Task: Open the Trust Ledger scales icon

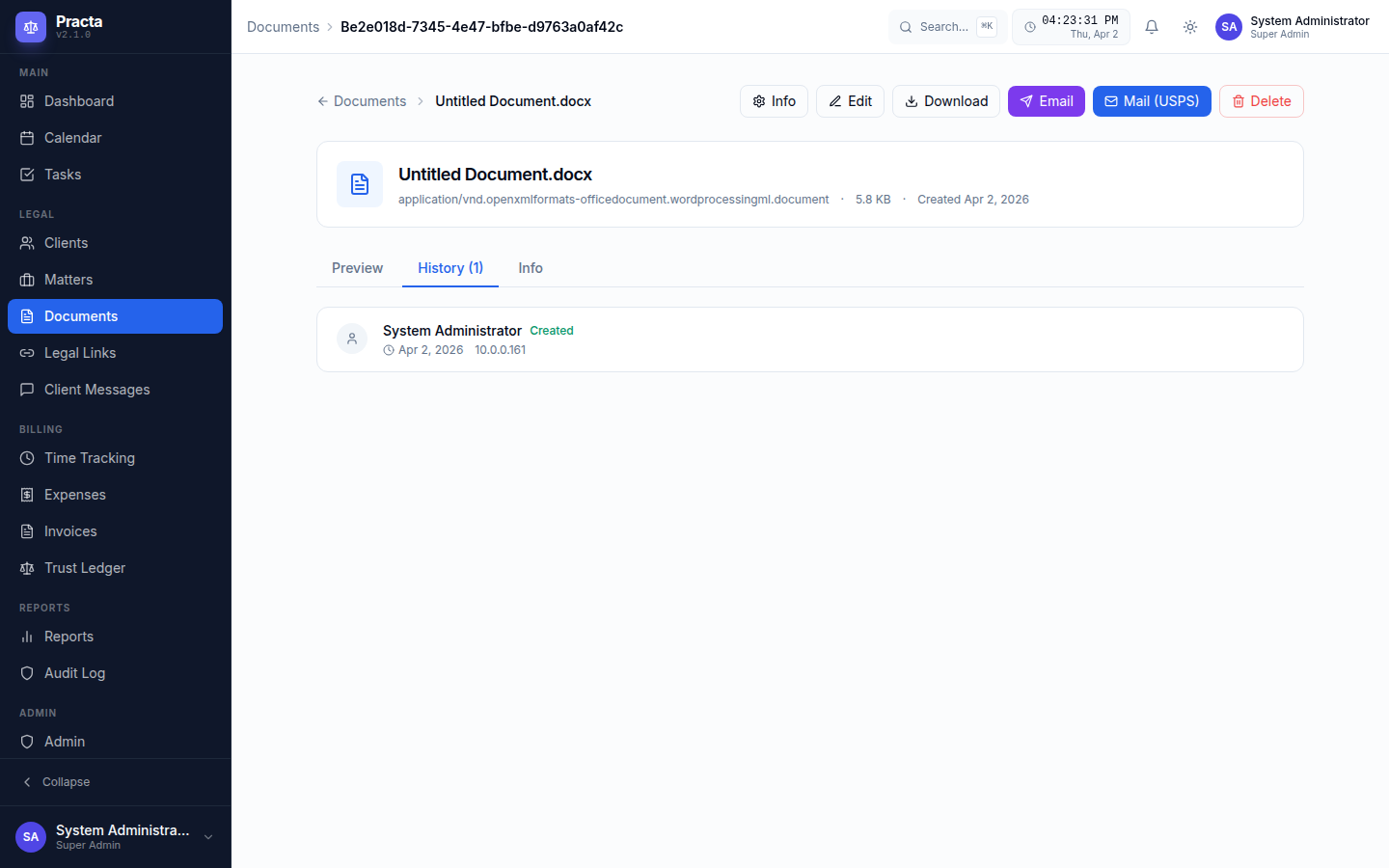Action: pyautogui.click(x=27, y=567)
